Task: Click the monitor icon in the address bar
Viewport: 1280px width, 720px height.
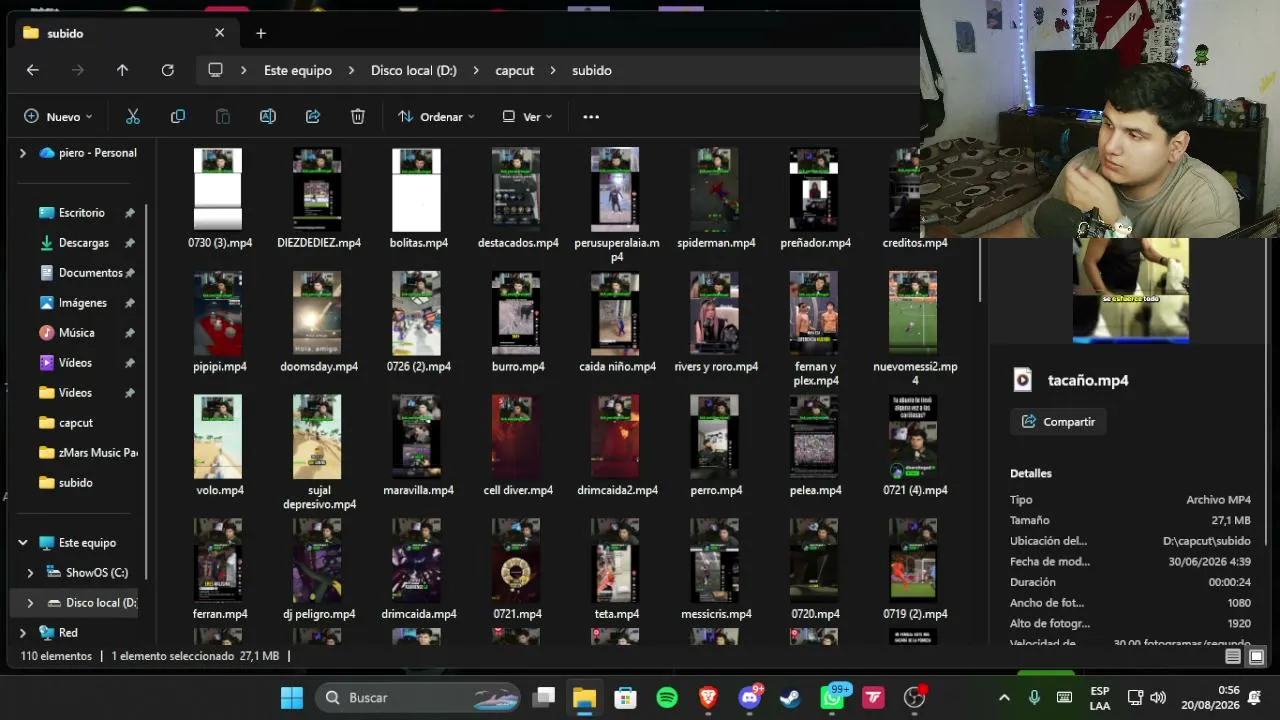Action: pyautogui.click(x=215, y=70)
